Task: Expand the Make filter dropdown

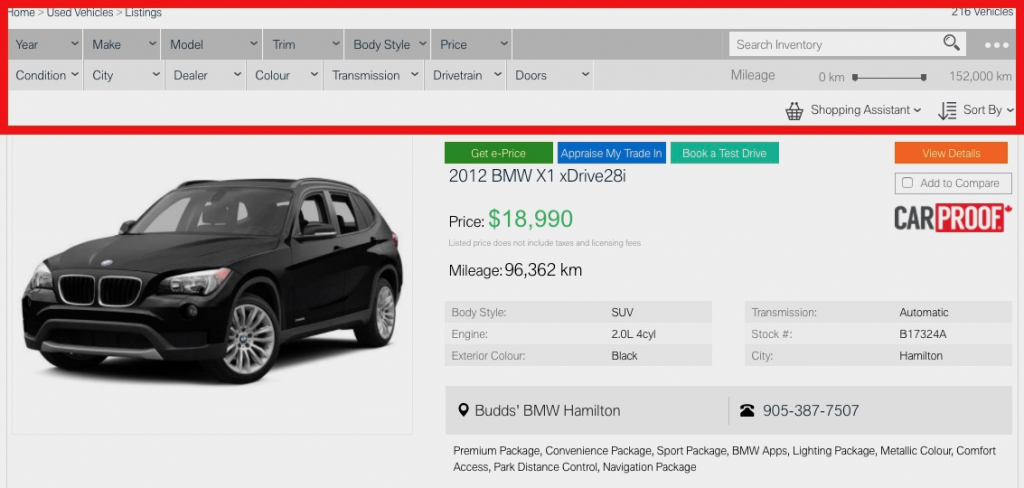Action: pos(123,44)
